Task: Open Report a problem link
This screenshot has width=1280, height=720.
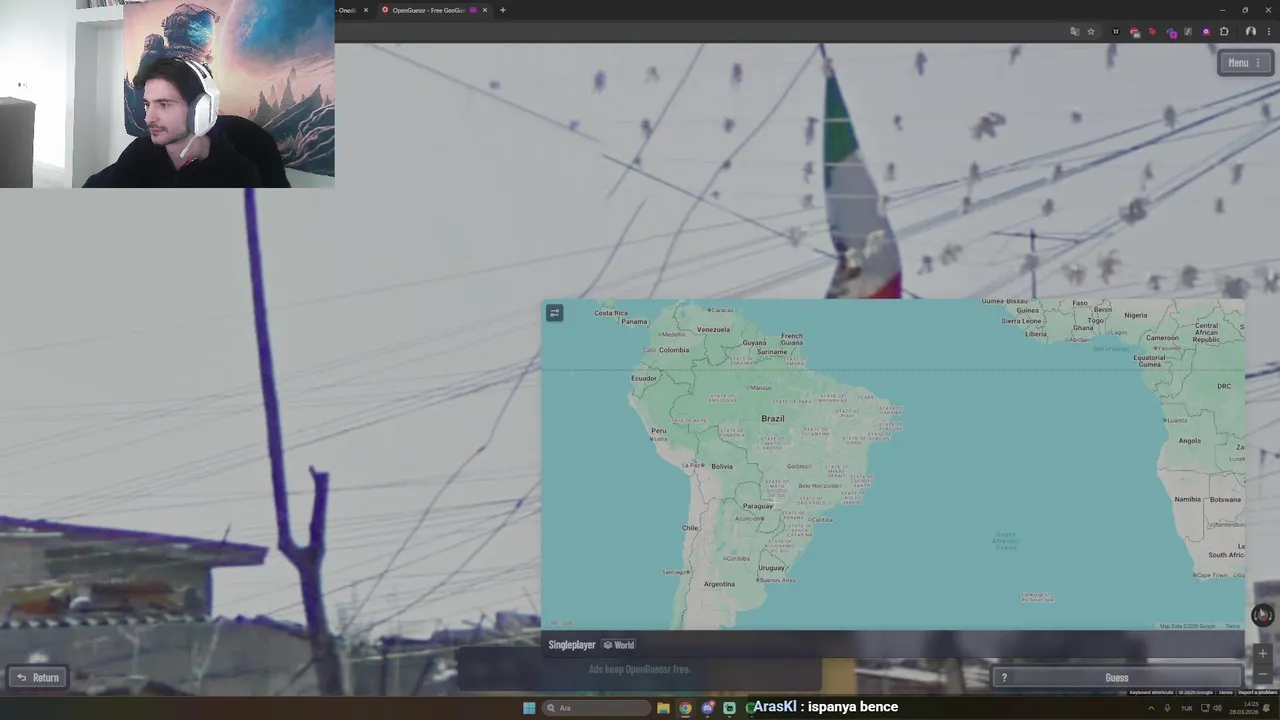Action: click(1257, 692)
